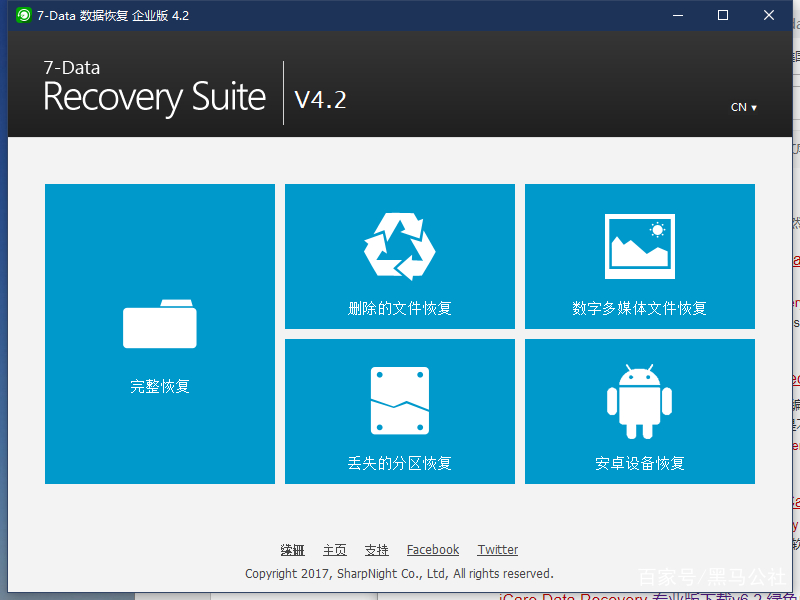This screenshot has height=600, width=800.
Task: Click the damaged disk icon for partition recovery
Action: [x=399, y=401]
